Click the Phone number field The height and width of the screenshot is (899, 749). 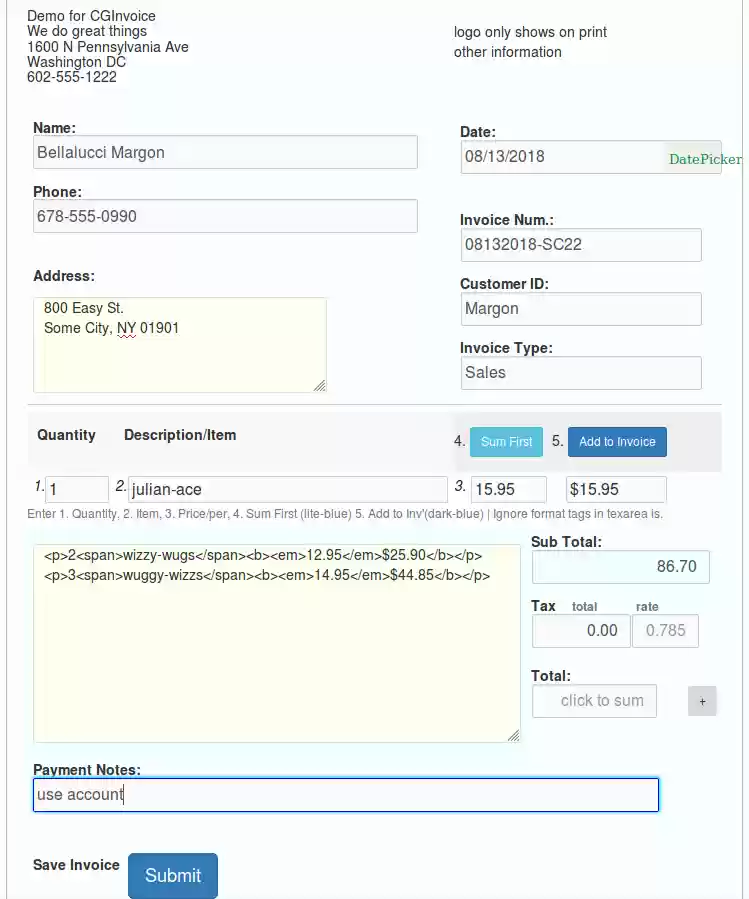[x=225, y=216]
